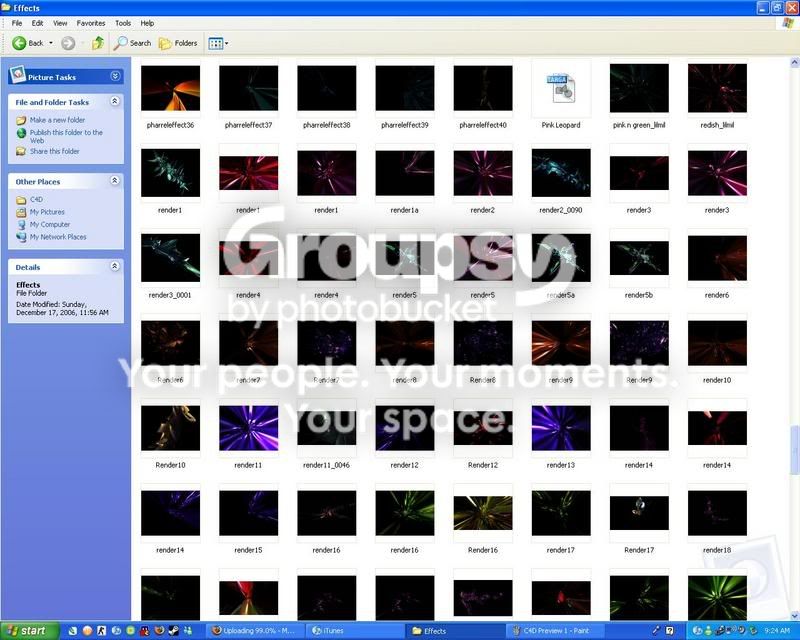Go up one folder level
The height and width of the screenshot is (640, 800).
click(x=98, y=43)
